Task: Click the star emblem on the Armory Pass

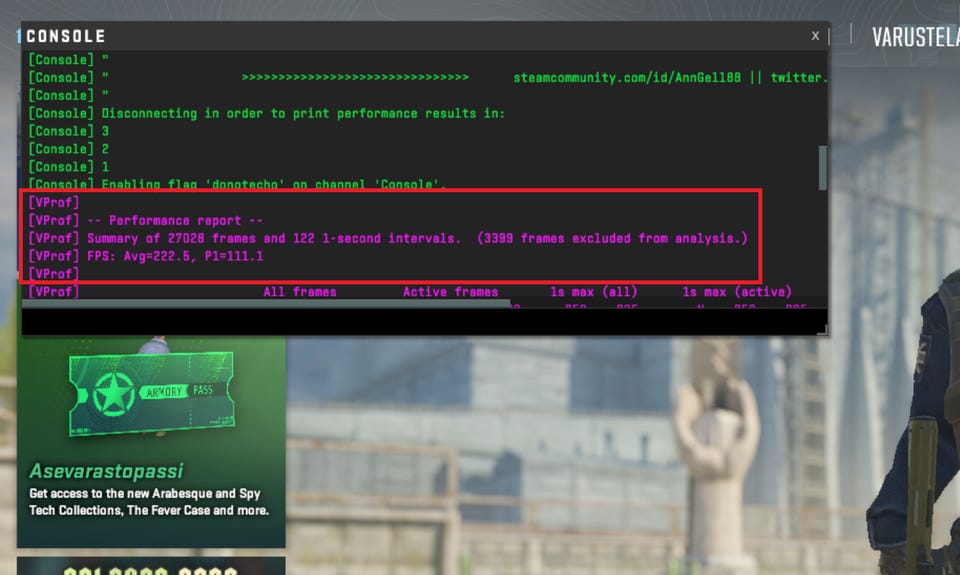Action: coord(114,394)
